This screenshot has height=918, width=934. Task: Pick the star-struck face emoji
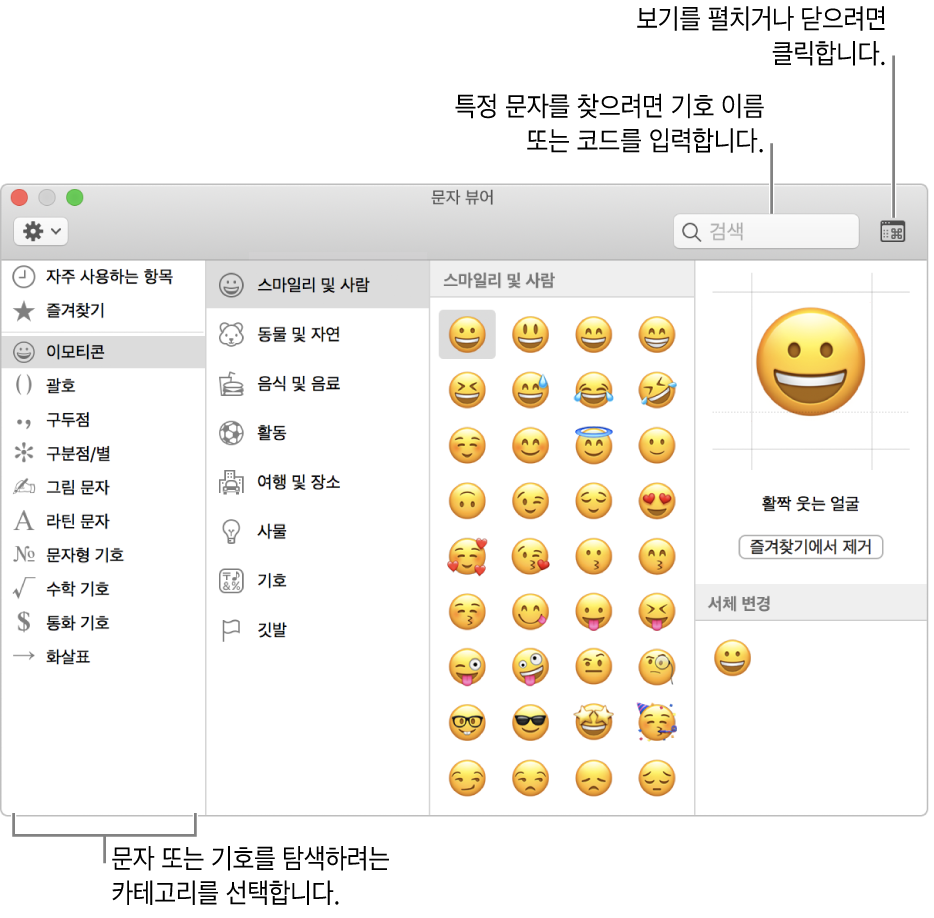tap(593, 723)
